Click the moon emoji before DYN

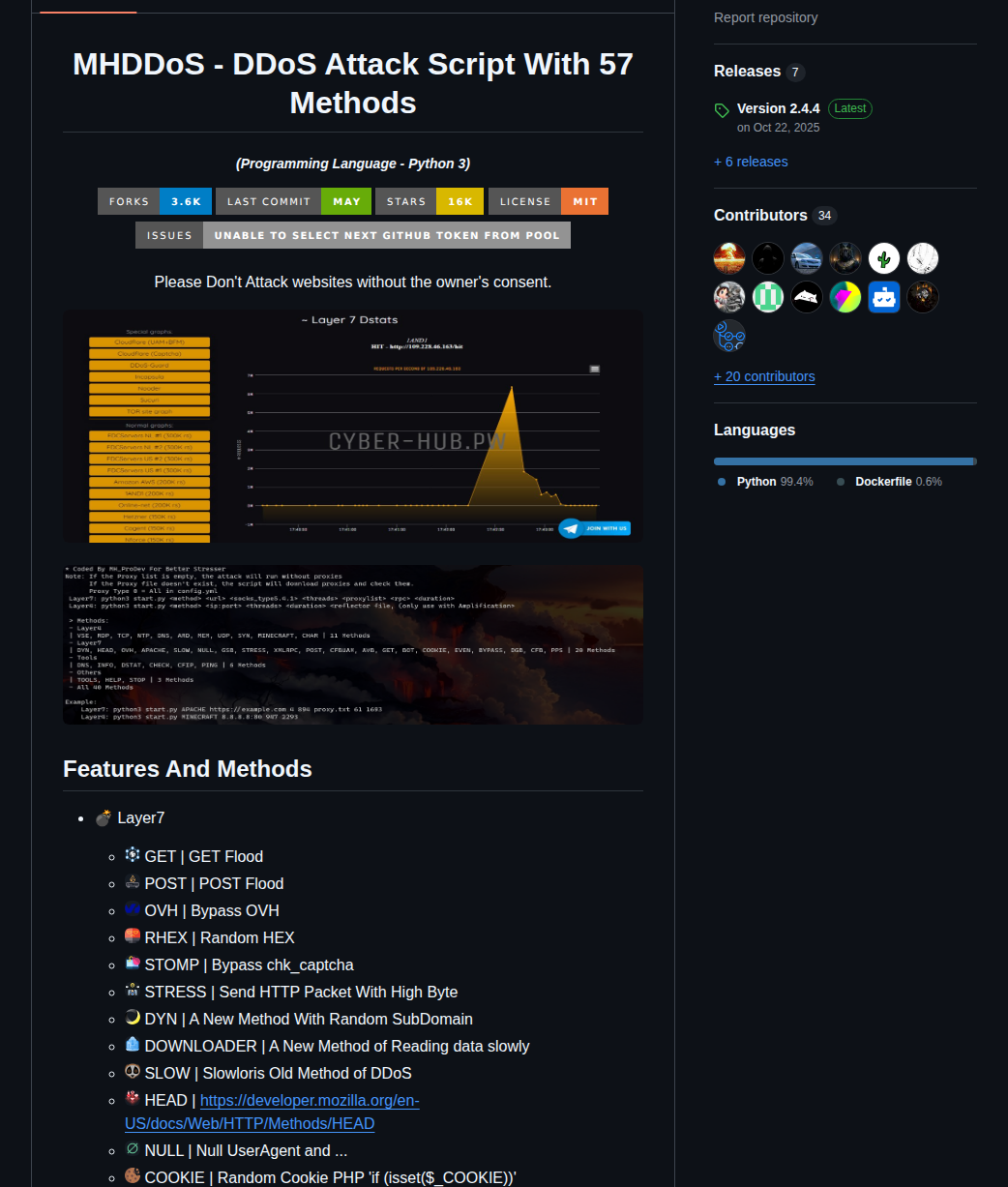133,1018
